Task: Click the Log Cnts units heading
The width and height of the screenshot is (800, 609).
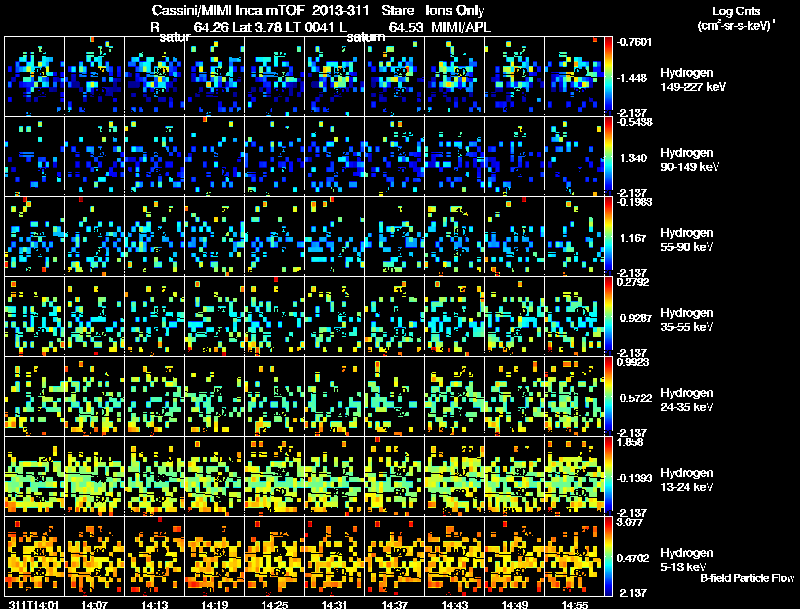Action: pyautogui.click(x=736, y=18)
